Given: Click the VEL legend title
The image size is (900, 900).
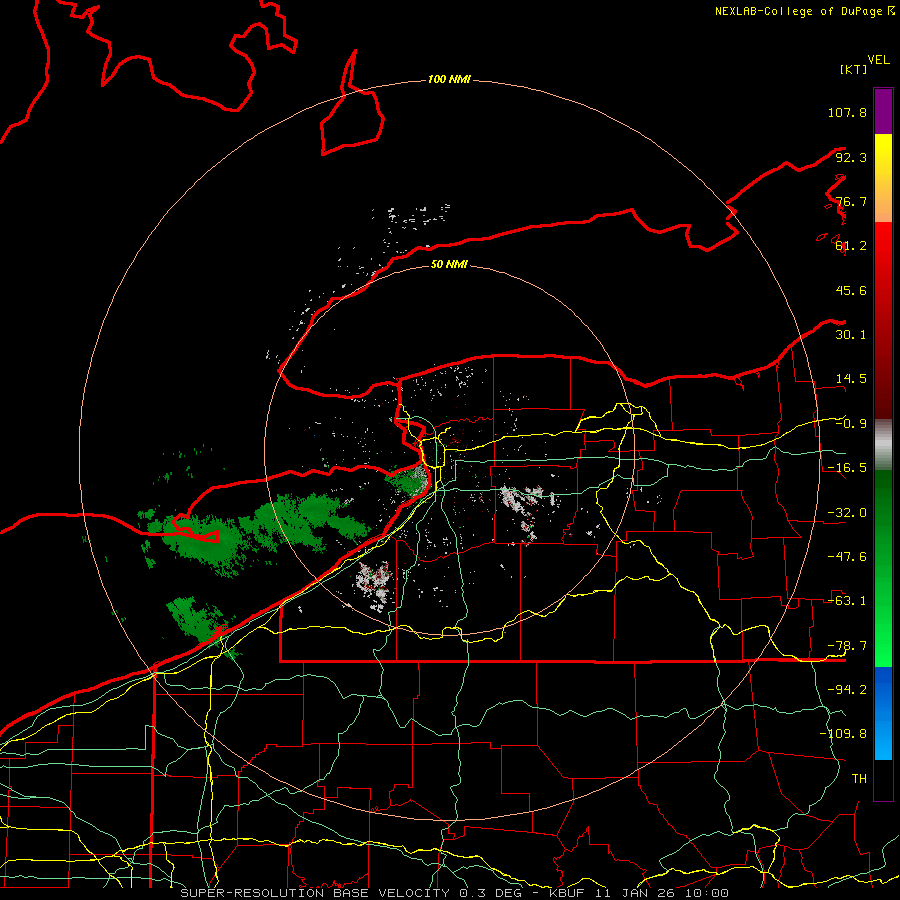Looking at the screenshot, I should (x=878, y=60).
